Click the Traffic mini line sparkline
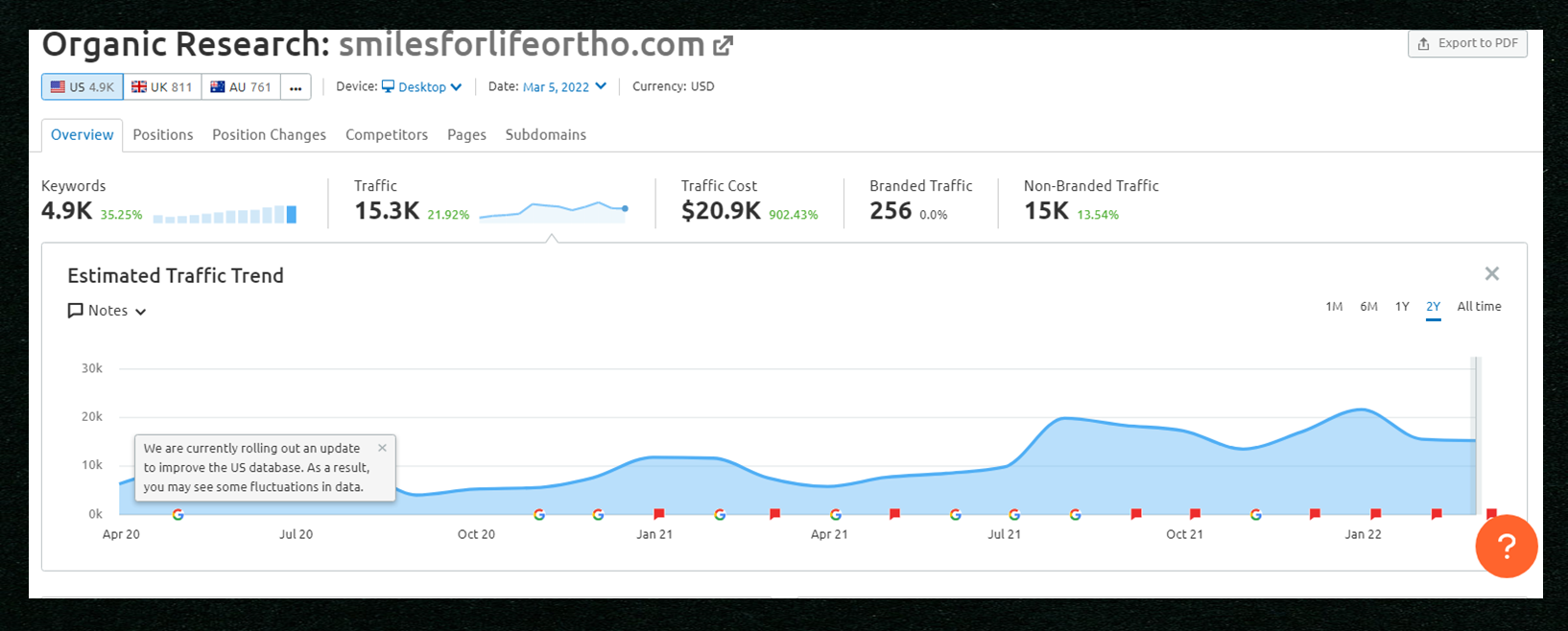 (553, 211)
